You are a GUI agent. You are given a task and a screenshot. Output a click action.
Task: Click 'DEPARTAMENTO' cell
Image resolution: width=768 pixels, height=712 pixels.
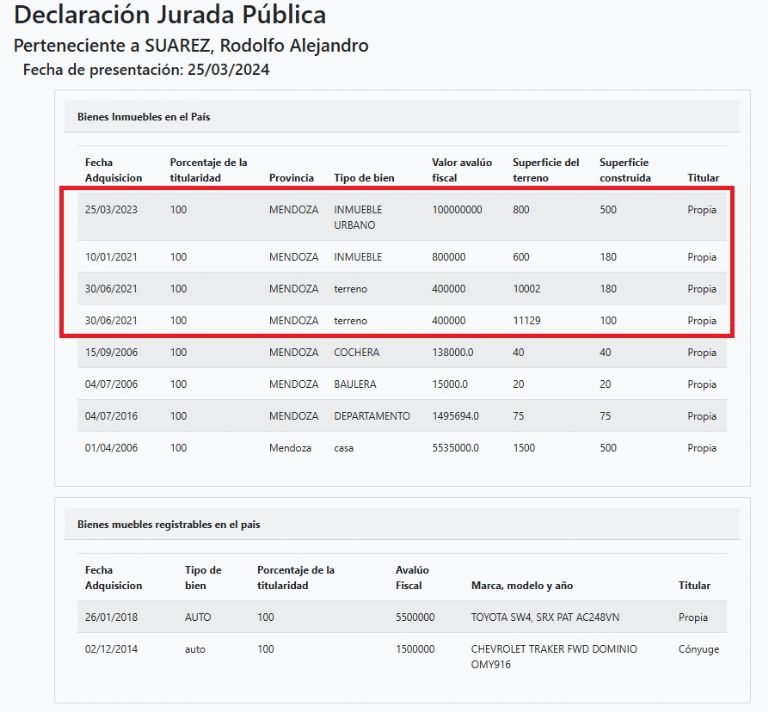tap(372, 416)
